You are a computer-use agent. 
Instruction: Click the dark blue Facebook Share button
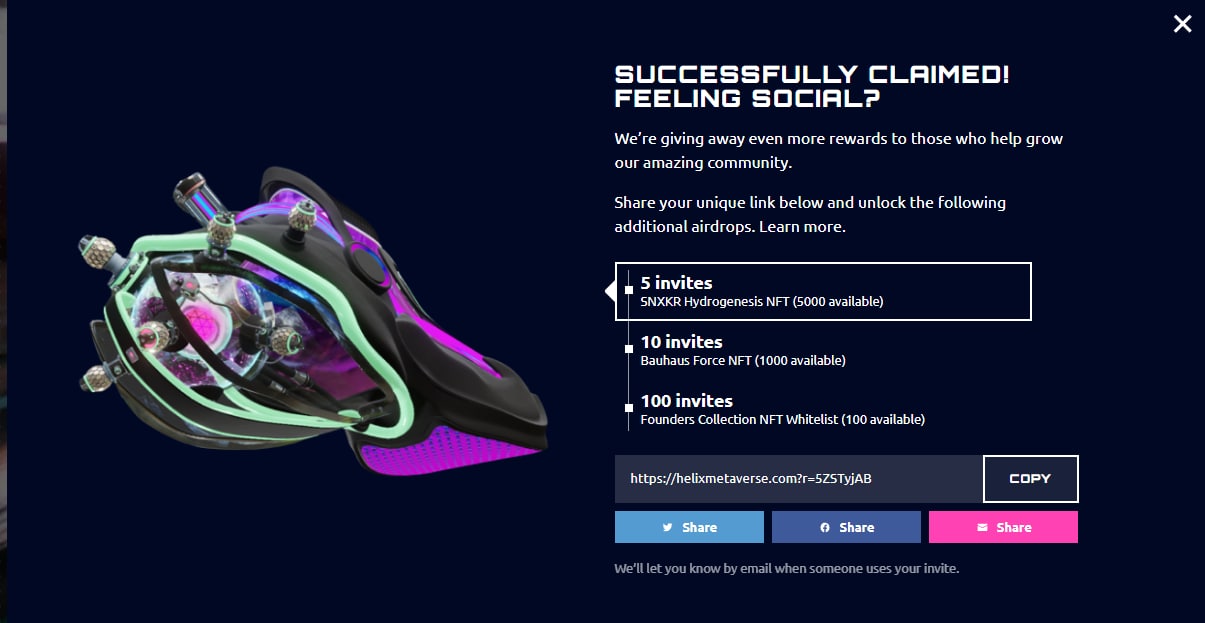point(846,527)
